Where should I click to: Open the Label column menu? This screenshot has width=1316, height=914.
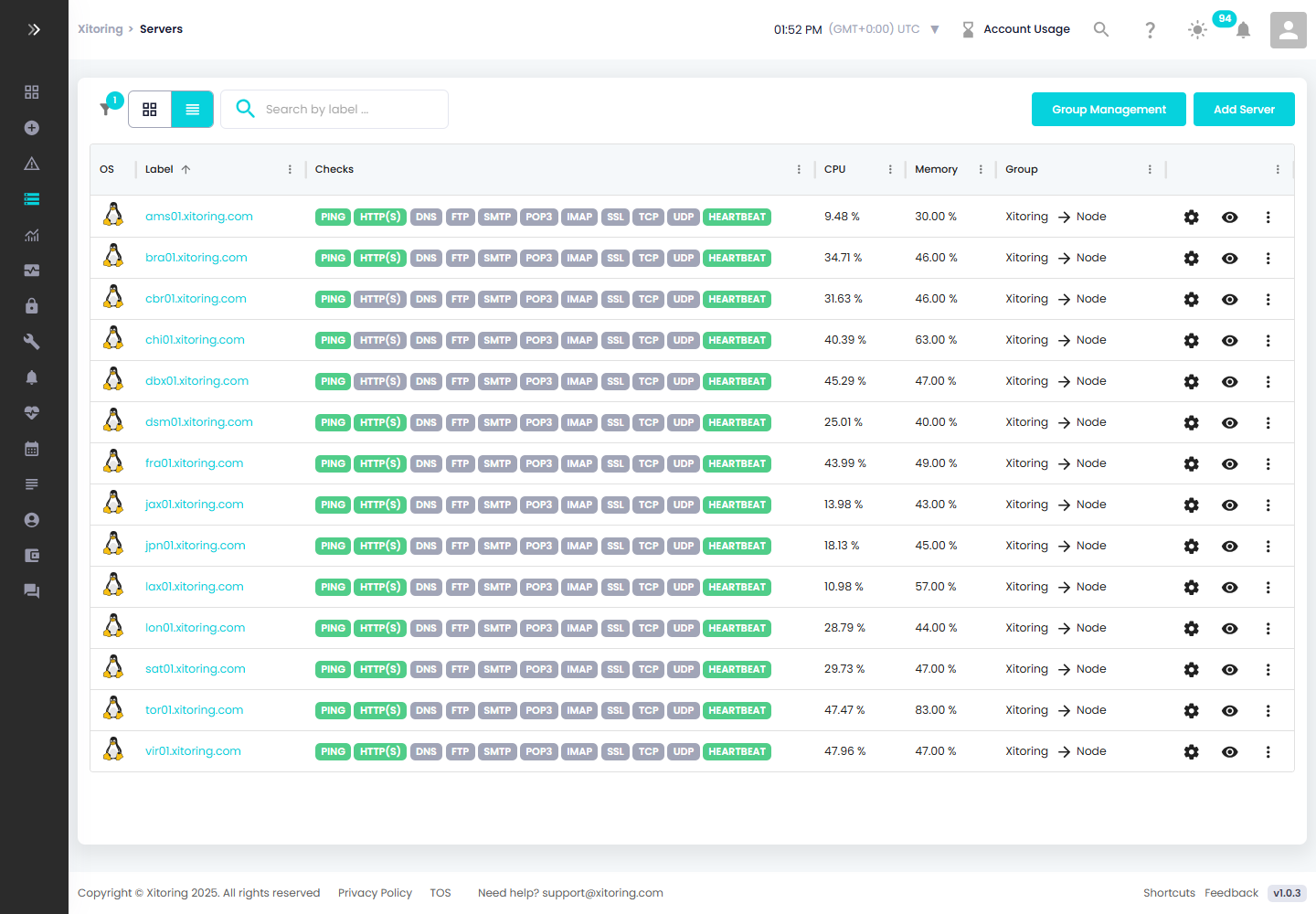(x=290, y=169)
